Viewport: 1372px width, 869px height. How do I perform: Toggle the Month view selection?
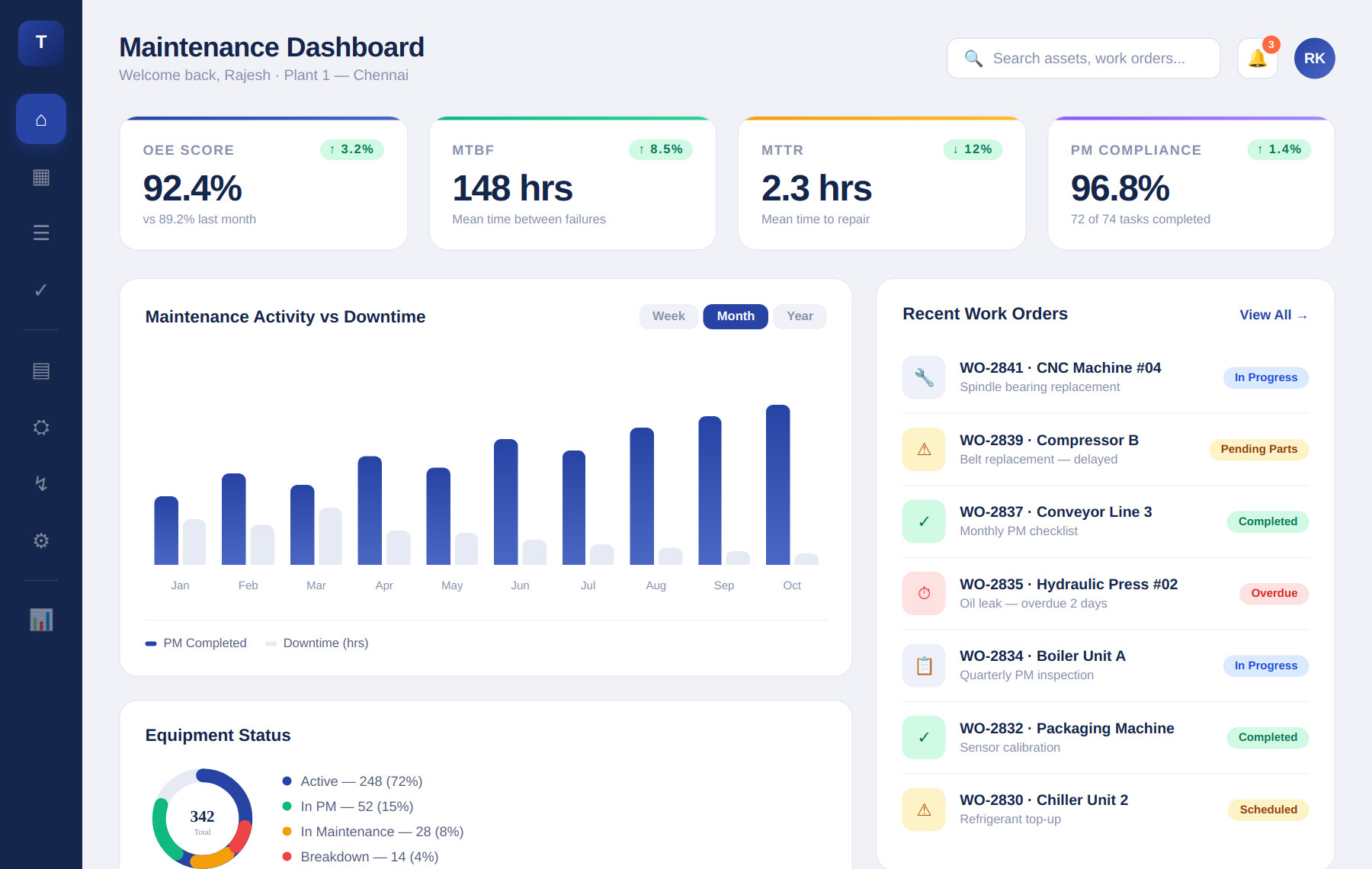[x=734, y=316]
